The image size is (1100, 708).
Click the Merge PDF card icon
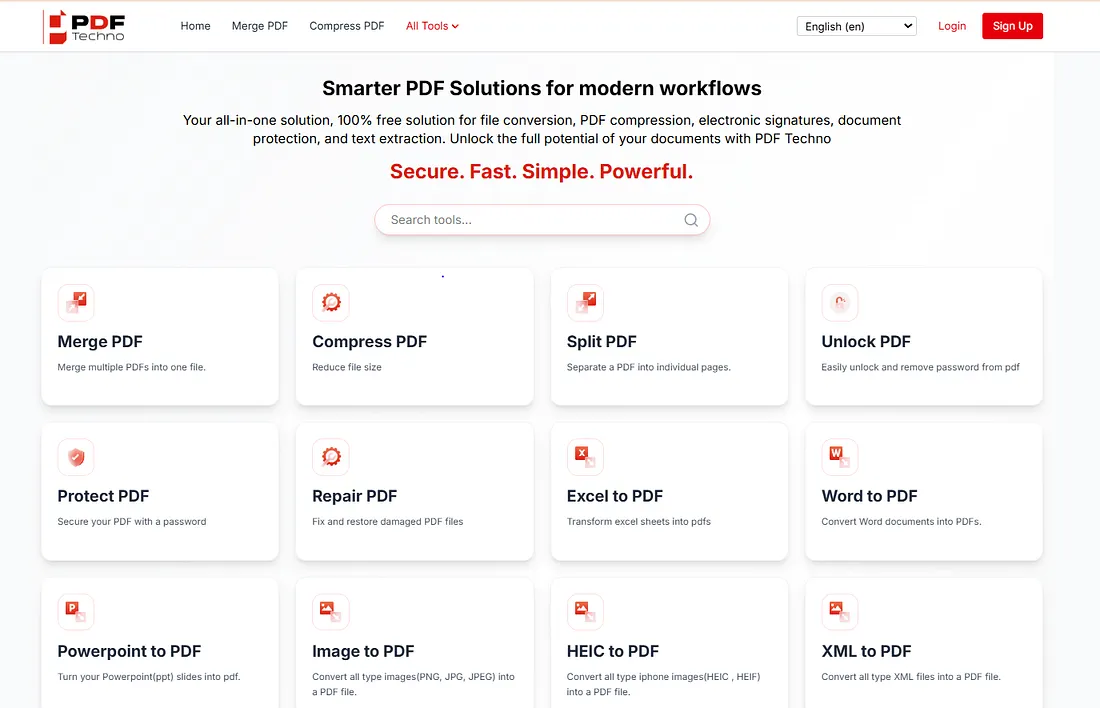[x=76, y=303]
